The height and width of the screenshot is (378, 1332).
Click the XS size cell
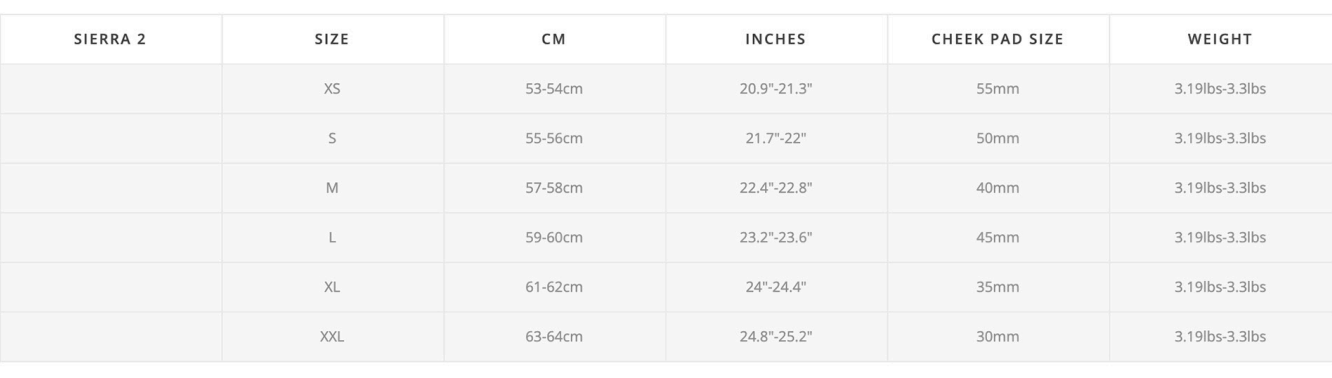332,89
